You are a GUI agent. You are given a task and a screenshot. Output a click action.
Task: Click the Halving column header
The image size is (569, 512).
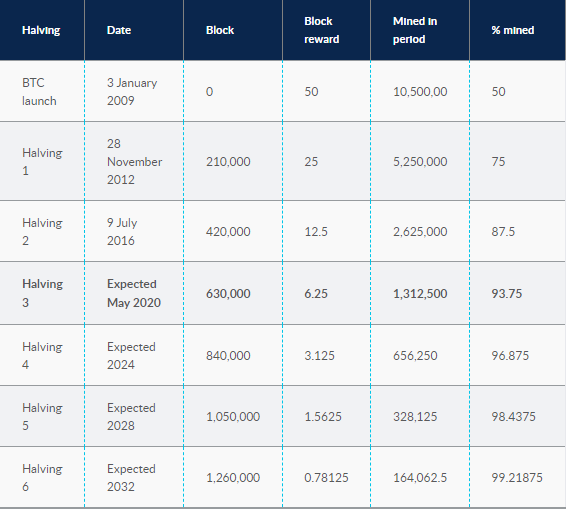click(x=41, y=30)
